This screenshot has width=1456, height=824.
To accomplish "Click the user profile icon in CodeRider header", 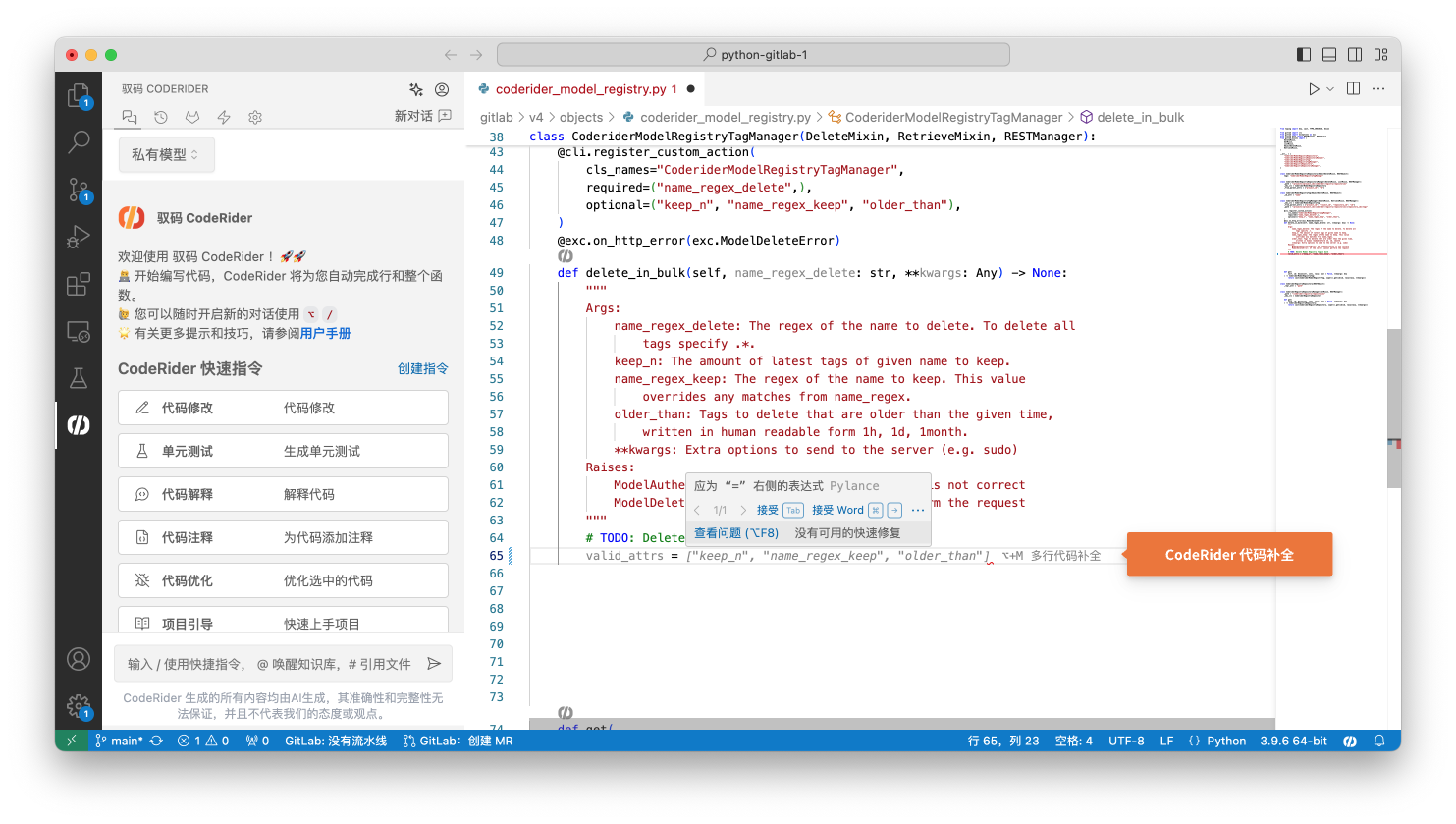I will pos(442,89).
